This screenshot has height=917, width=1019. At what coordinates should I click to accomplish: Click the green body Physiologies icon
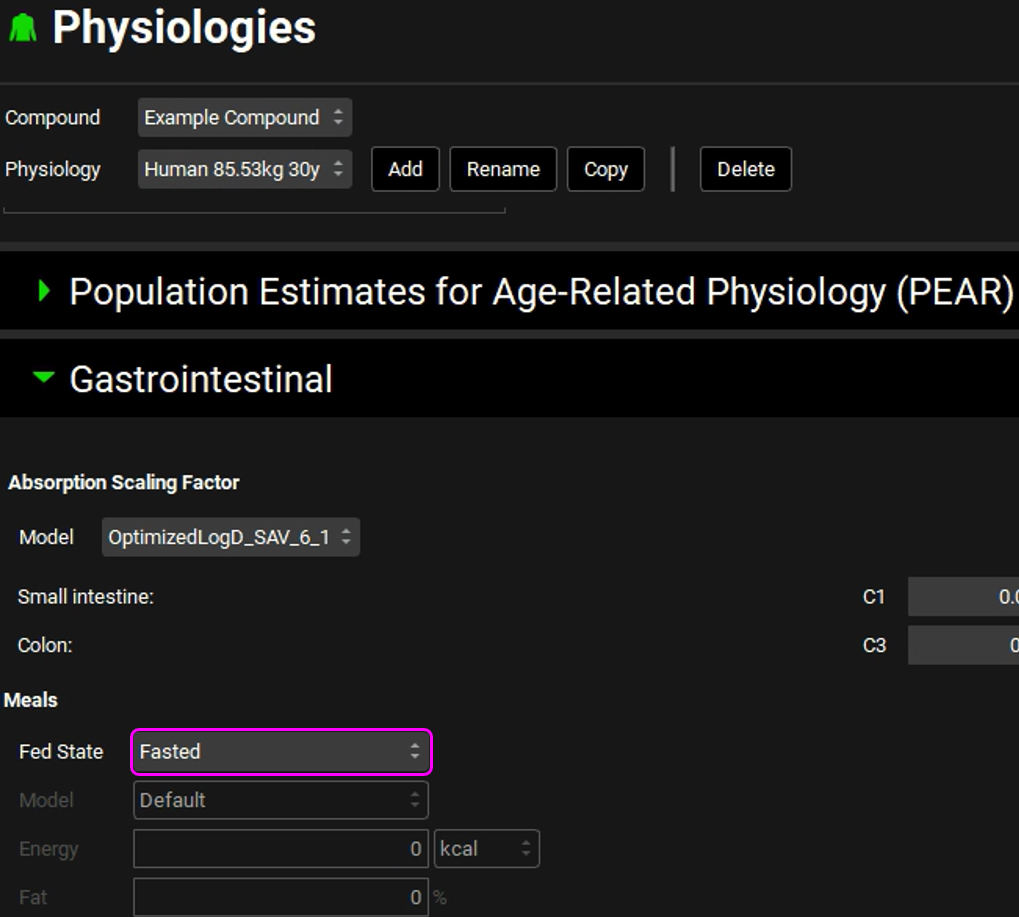tap(23, 27)
